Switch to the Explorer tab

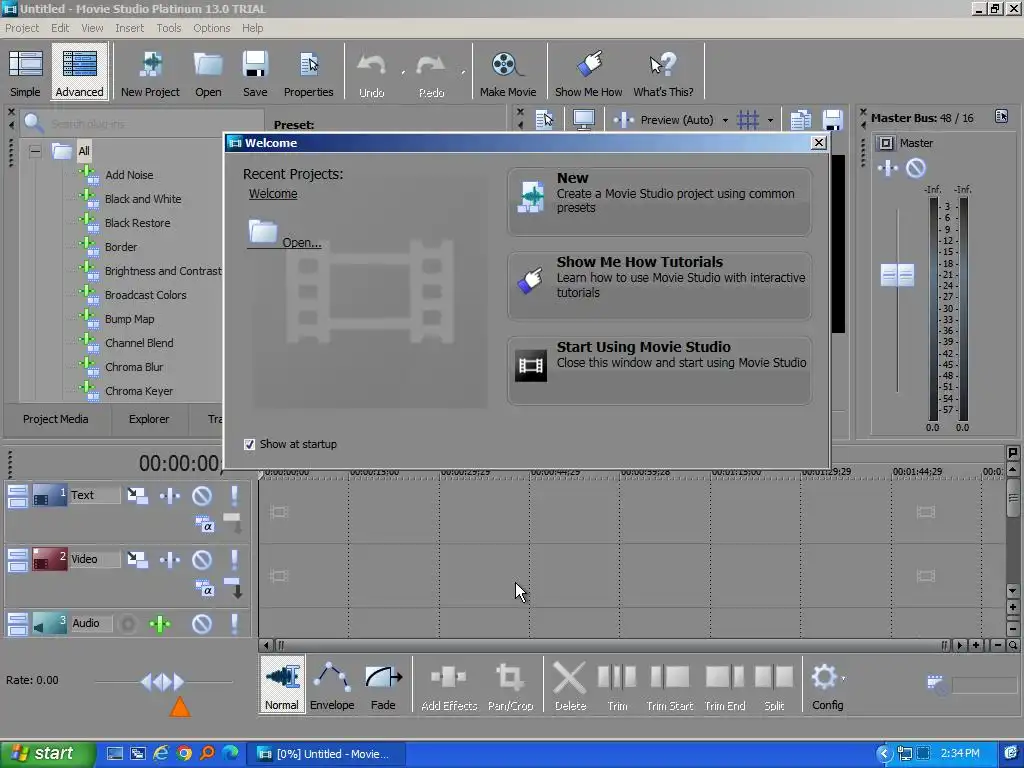(149, 419)
